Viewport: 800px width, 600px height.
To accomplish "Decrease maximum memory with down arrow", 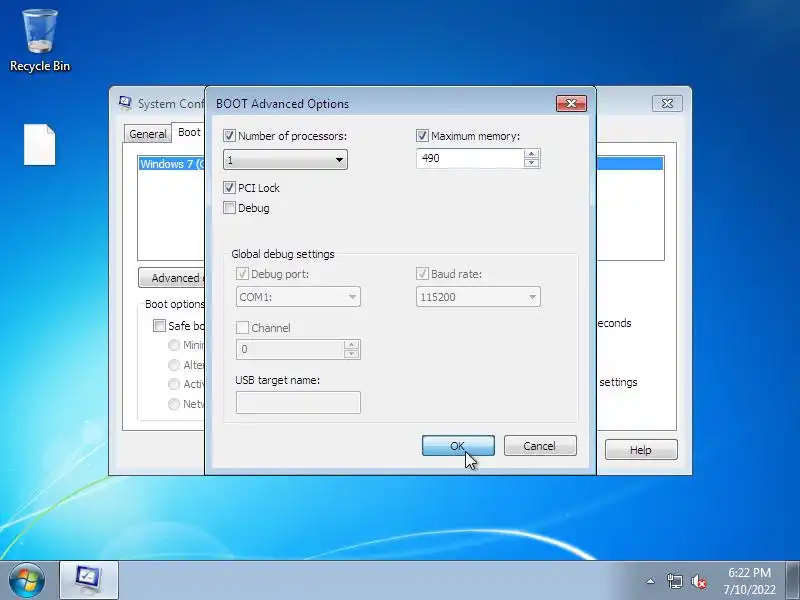I will pos(531,163).
